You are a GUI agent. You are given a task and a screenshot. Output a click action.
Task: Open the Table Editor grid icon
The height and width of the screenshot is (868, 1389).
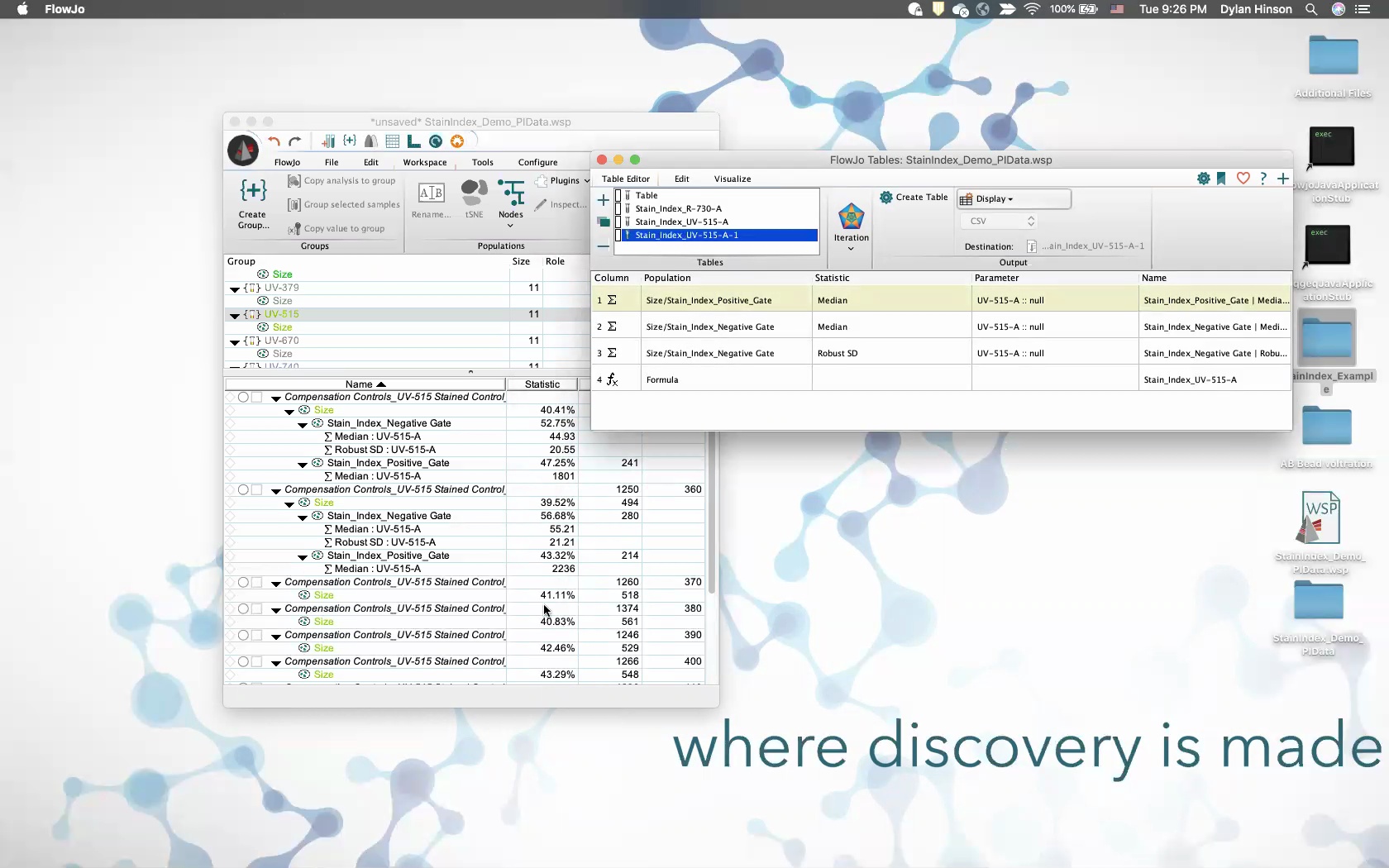(393, 141)
